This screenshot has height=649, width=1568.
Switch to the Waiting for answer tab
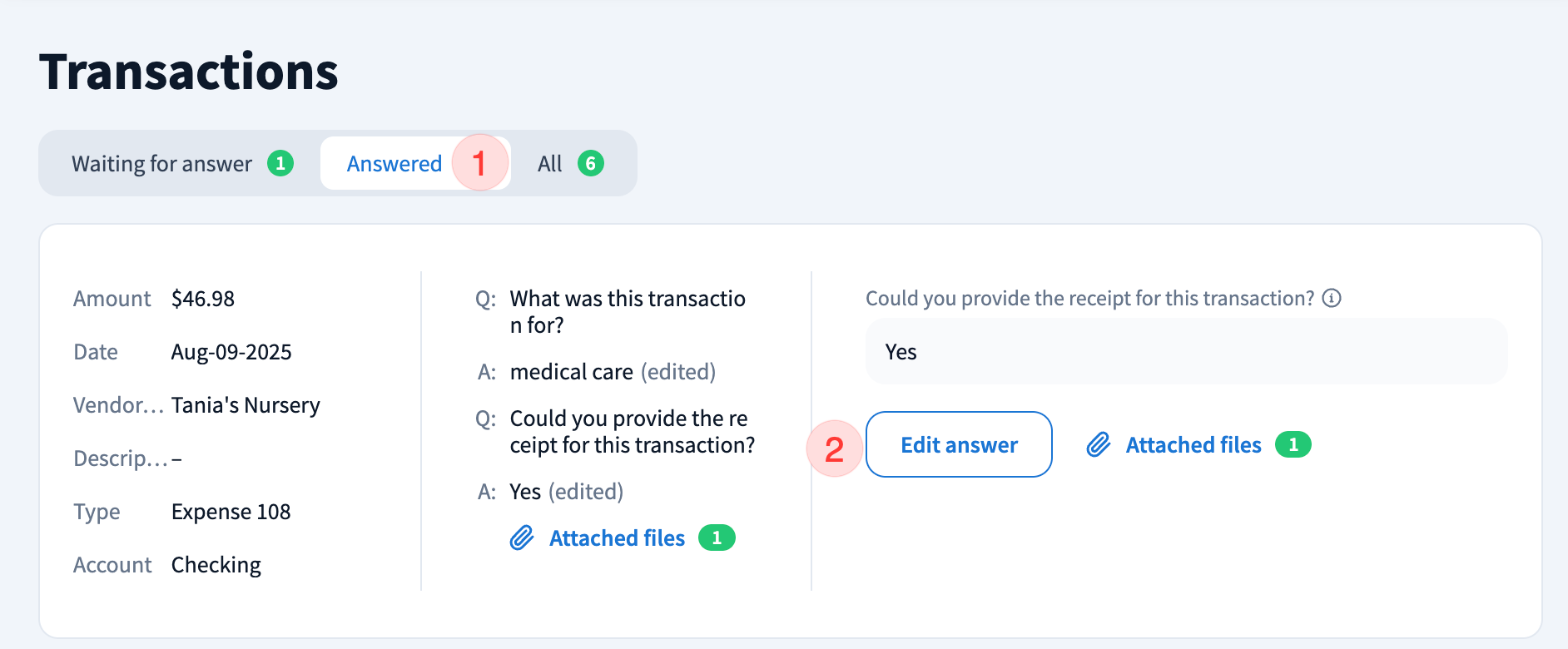click(x=162, y=164)
